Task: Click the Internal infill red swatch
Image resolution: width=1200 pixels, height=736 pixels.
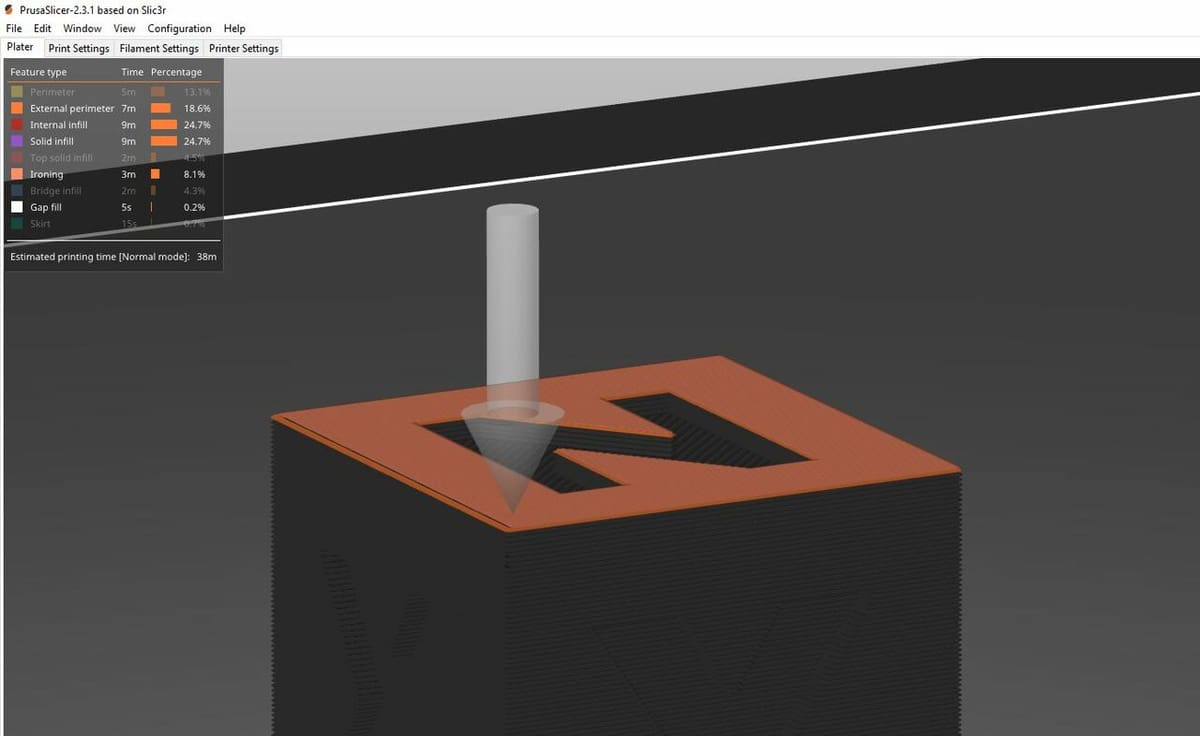Action: (17, 125)
